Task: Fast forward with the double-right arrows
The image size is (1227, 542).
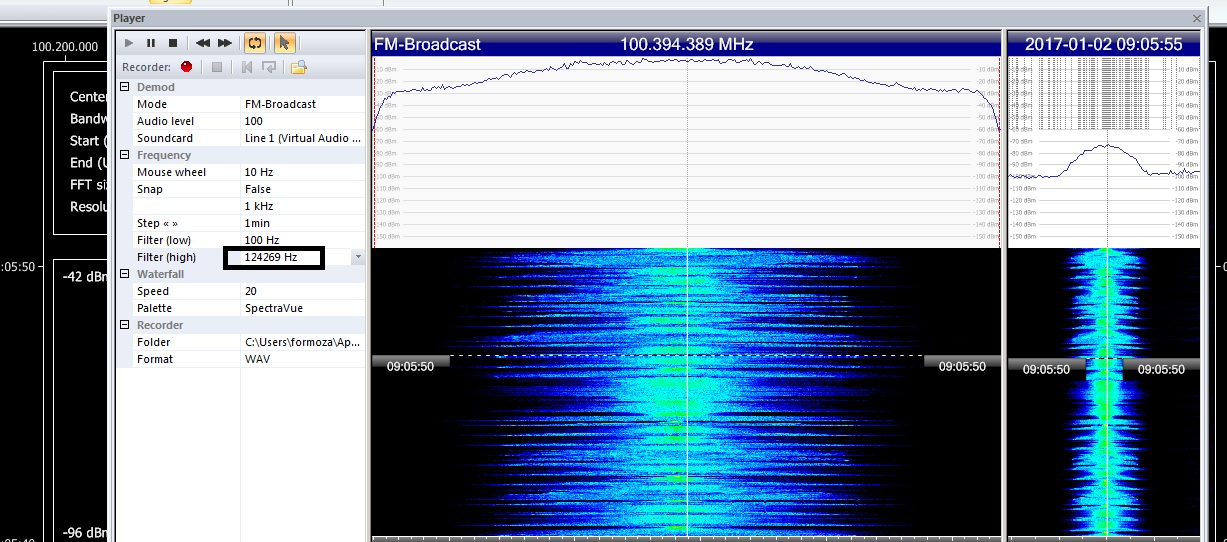Action: [225, 43]
